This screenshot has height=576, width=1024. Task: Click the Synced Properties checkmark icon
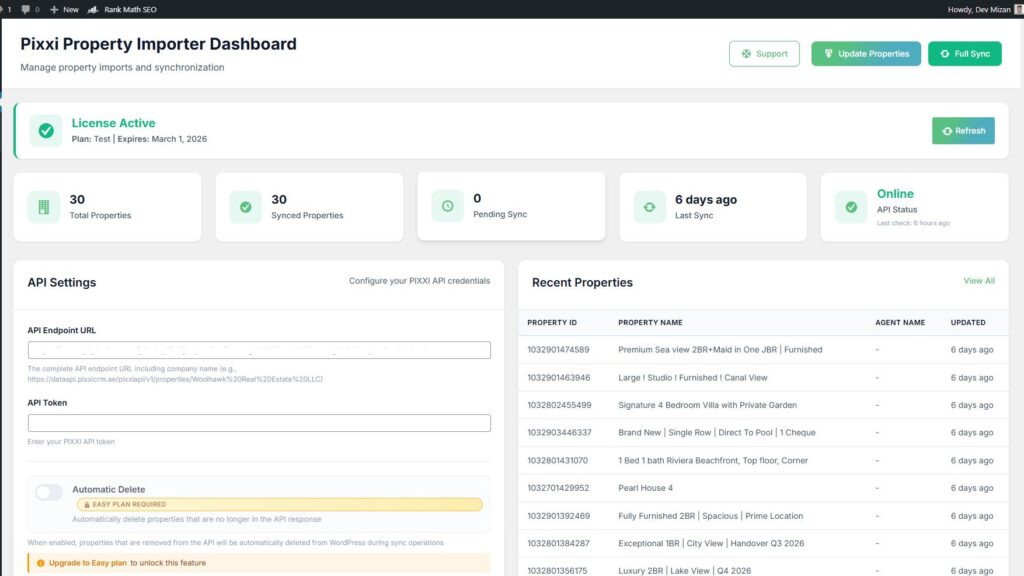tap(246, 207)
